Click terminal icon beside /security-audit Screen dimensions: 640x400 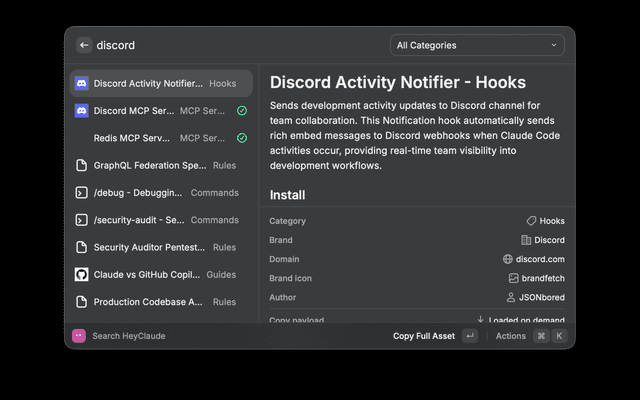coord(82,220)
